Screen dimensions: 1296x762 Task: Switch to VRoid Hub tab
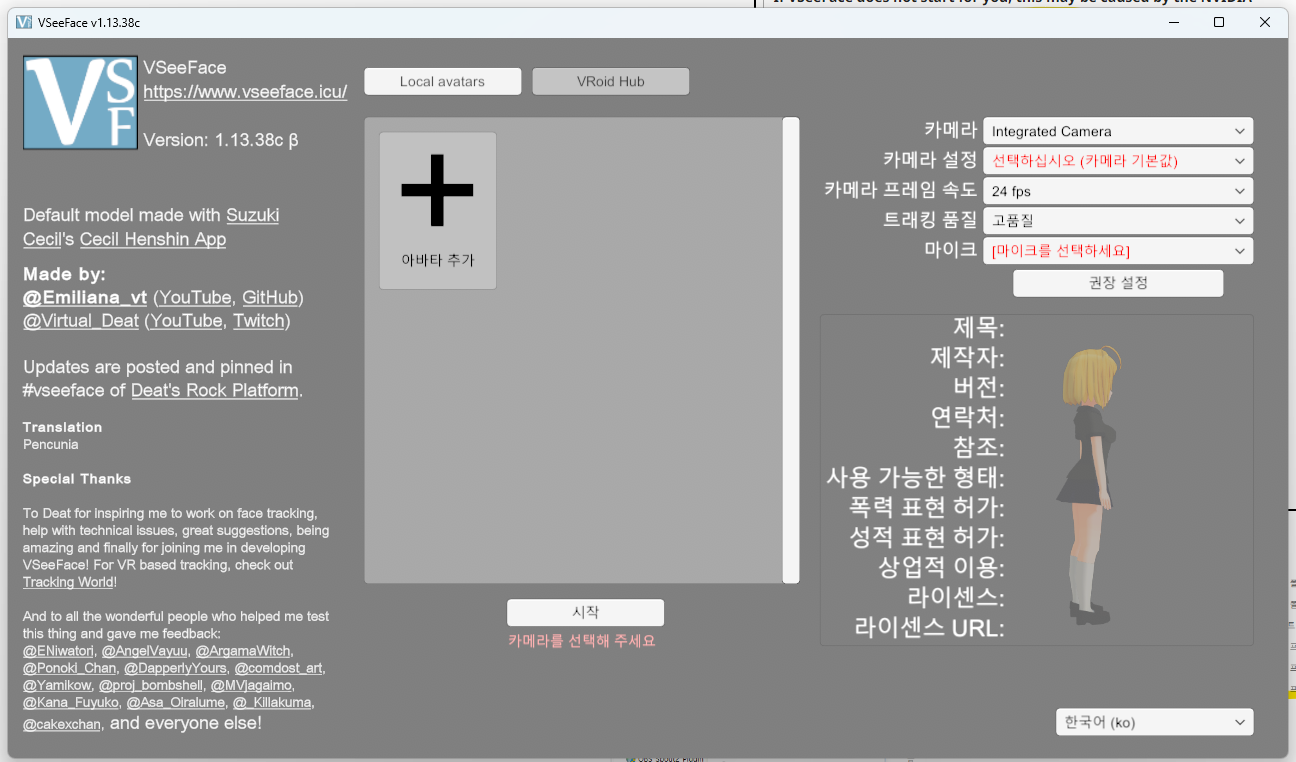(x=611, y=82)
